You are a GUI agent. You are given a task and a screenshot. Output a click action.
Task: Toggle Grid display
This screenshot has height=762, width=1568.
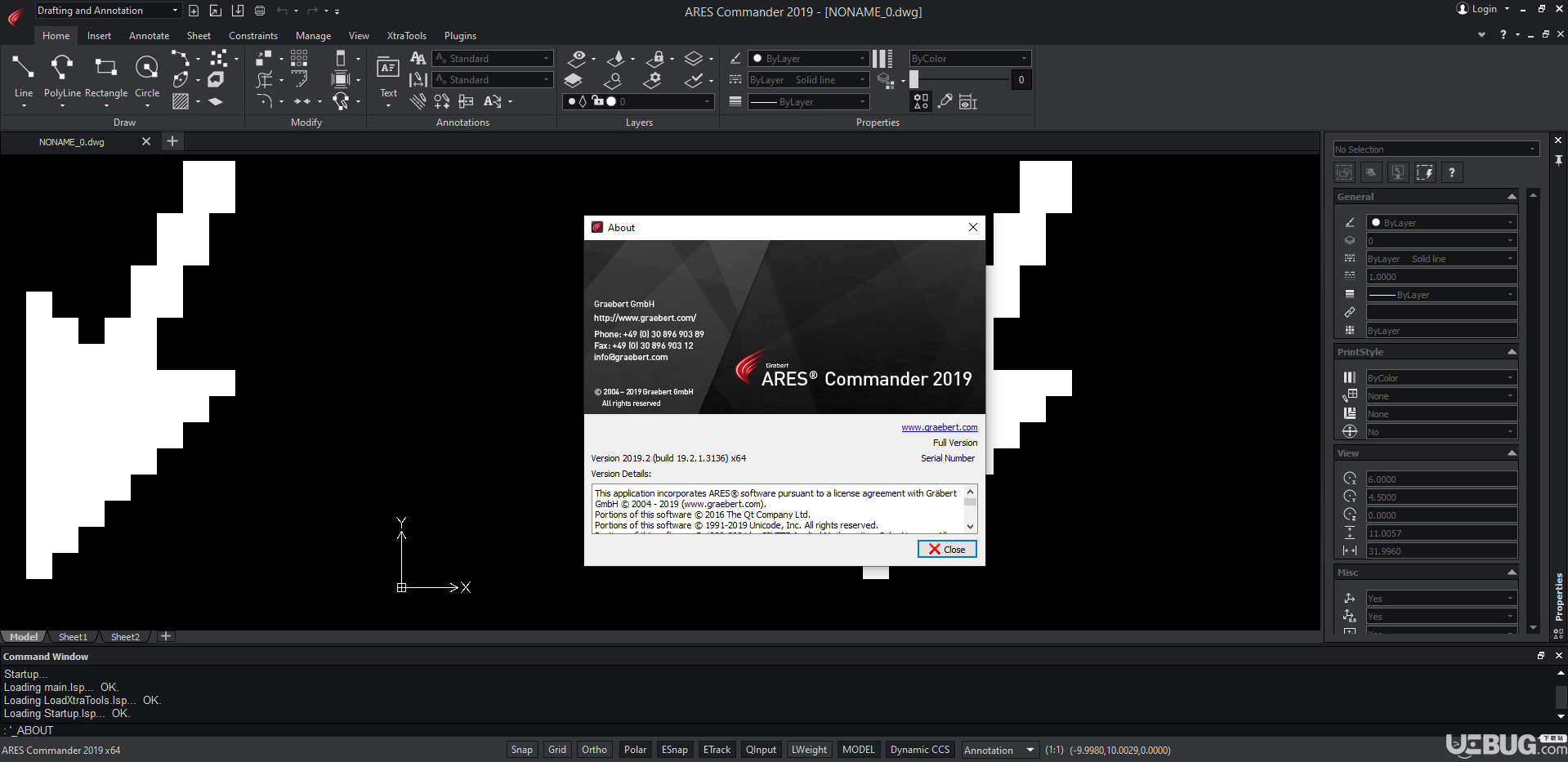pyautogui.click(x=557, y=750)
